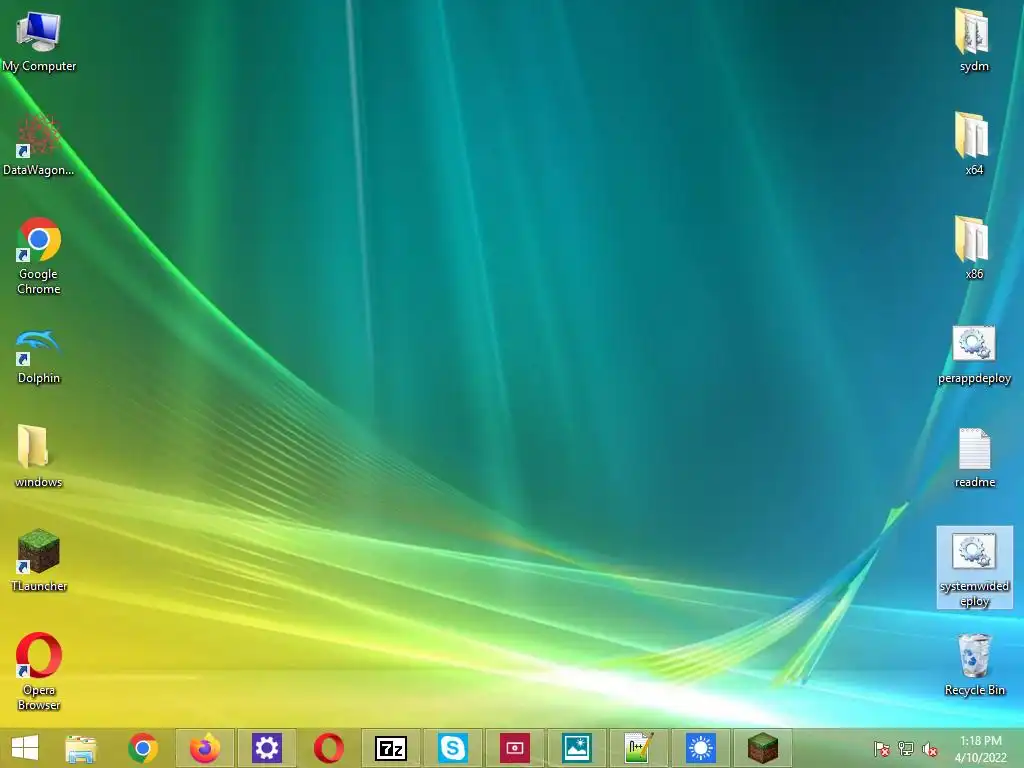Image resolution: width=1024 pixels, height=768 pixels.
Task: Open File Explorer from the taskbar
Action: pyautogui.click(x=81, y=748)
